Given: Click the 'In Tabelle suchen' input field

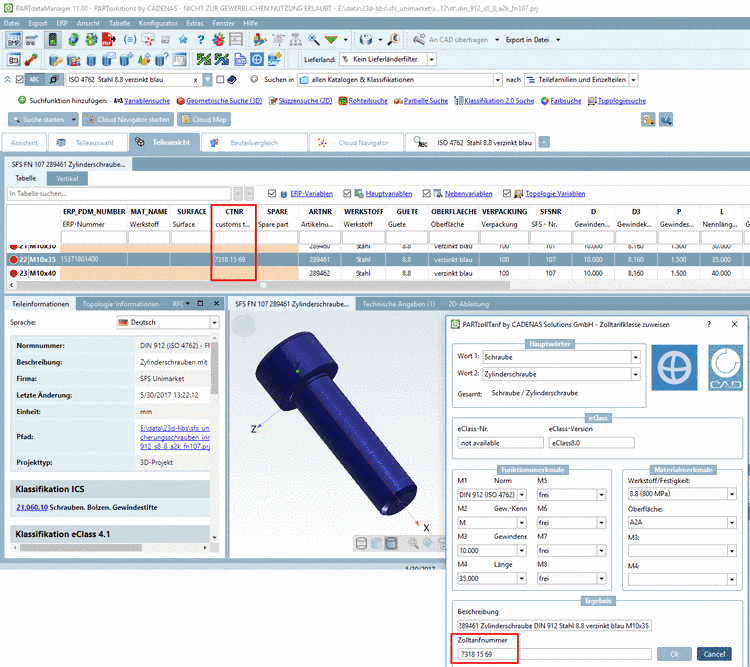Looking at the screenshot, I should (119, 193).
